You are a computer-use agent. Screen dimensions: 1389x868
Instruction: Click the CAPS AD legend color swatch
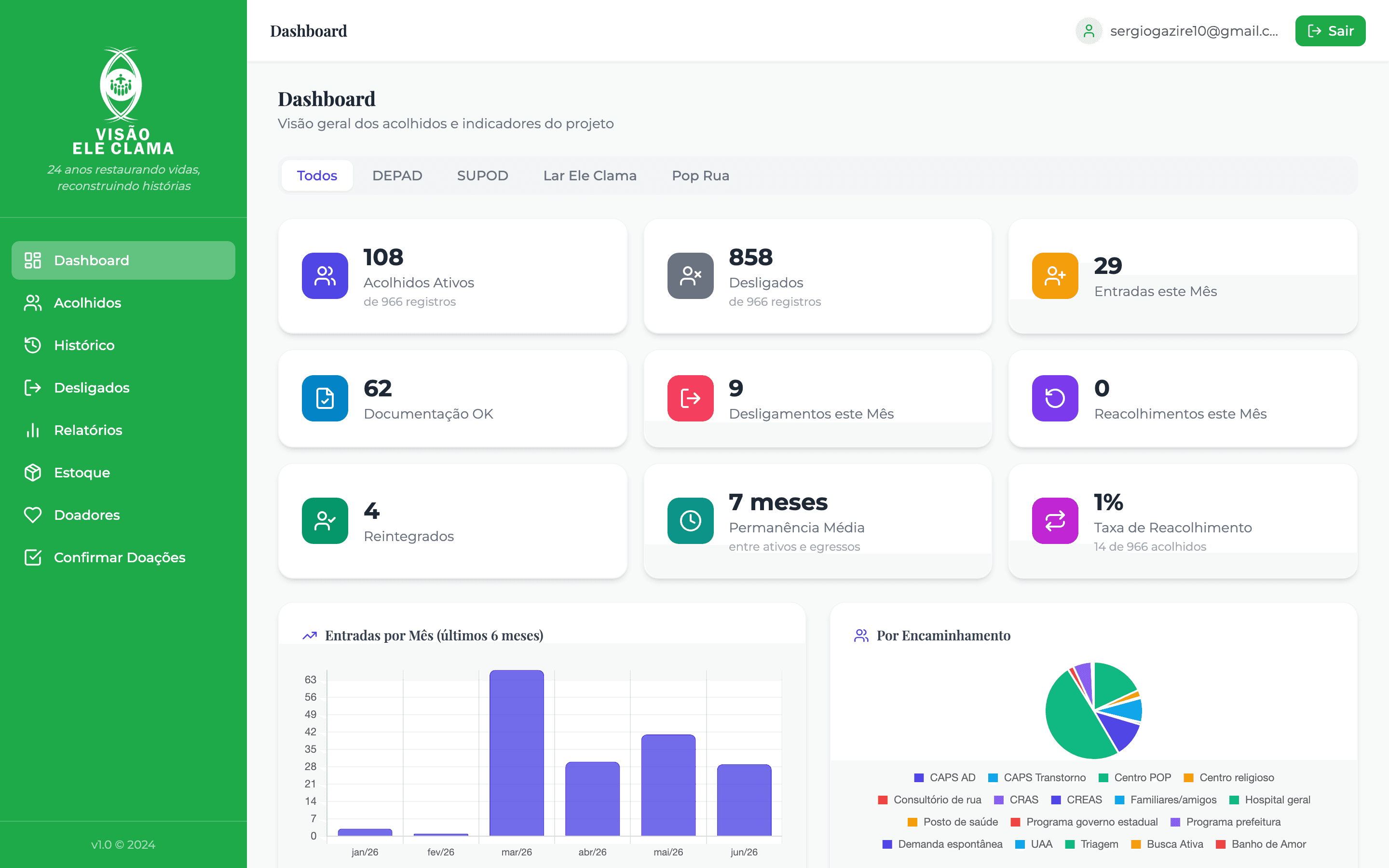point(919,778)
